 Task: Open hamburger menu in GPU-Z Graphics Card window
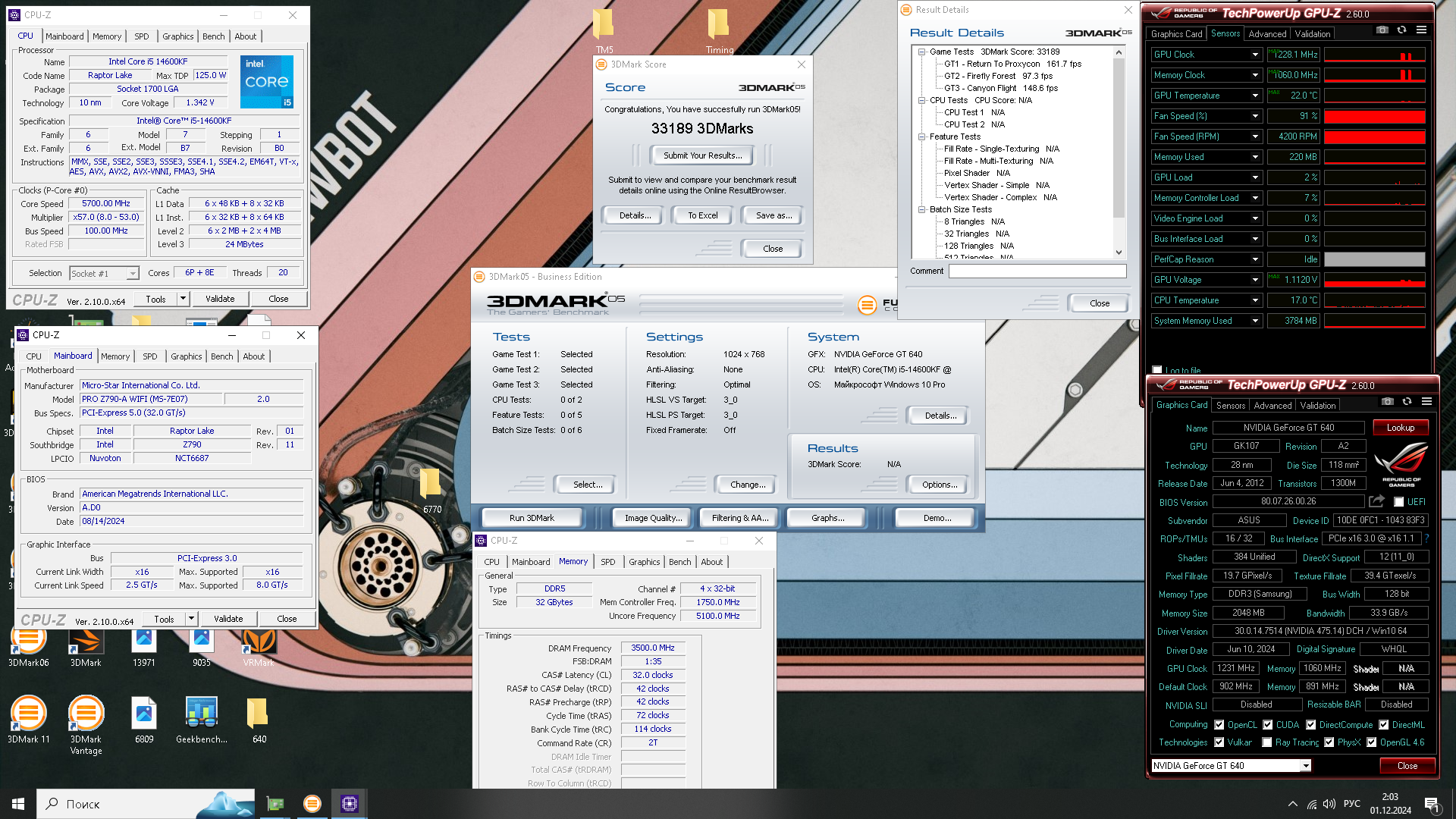point(1426,402)
